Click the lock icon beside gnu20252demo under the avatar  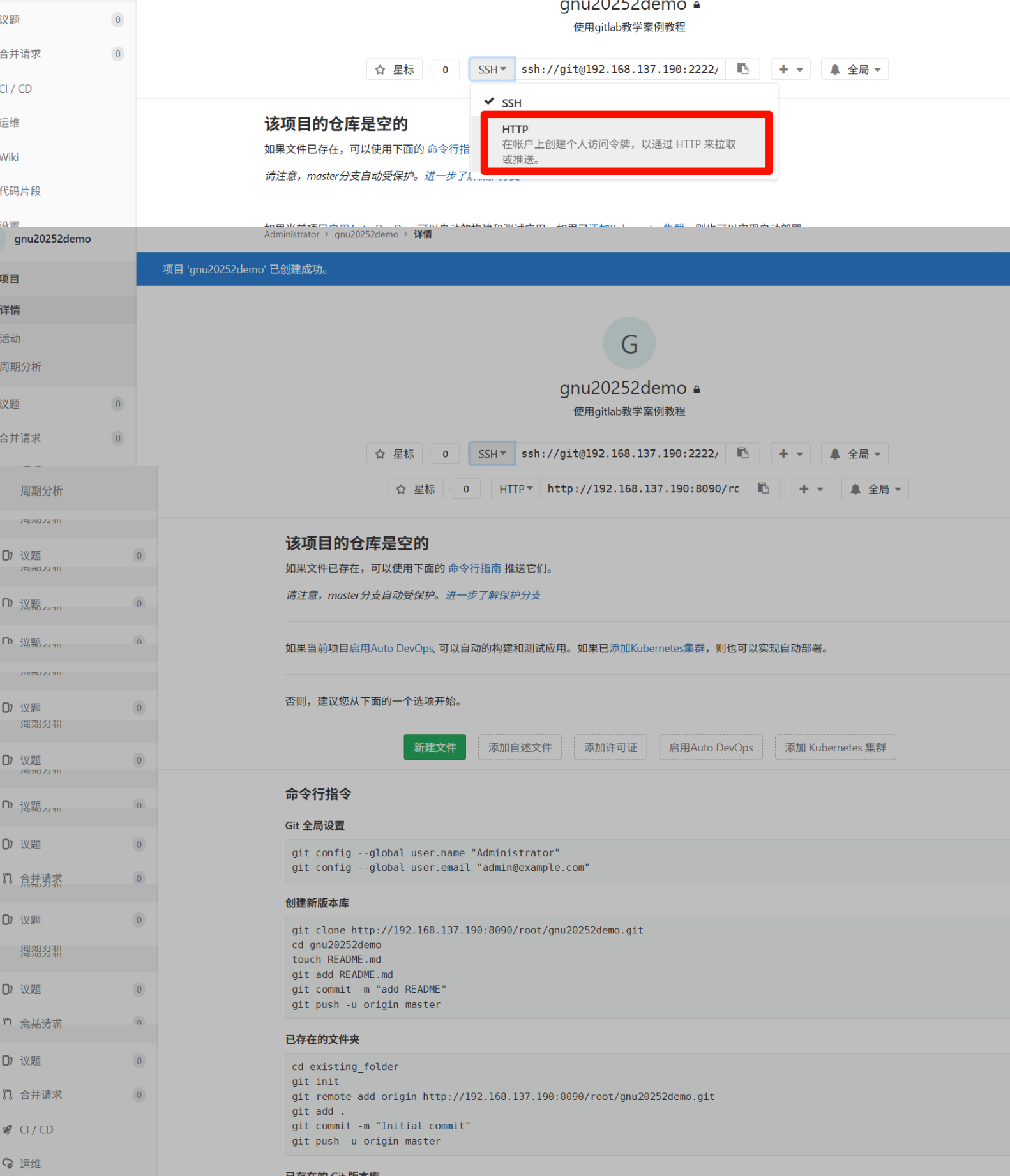tap(697, 389)
